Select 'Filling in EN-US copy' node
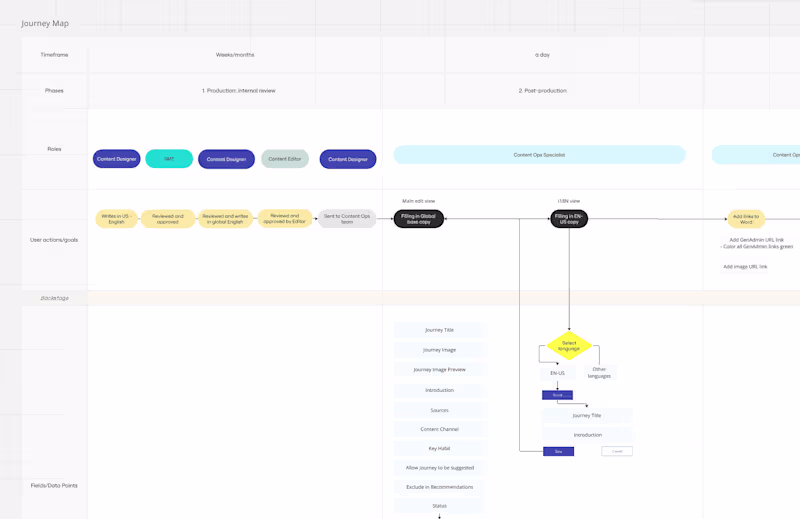800x519 pixels. pos(569,219)
